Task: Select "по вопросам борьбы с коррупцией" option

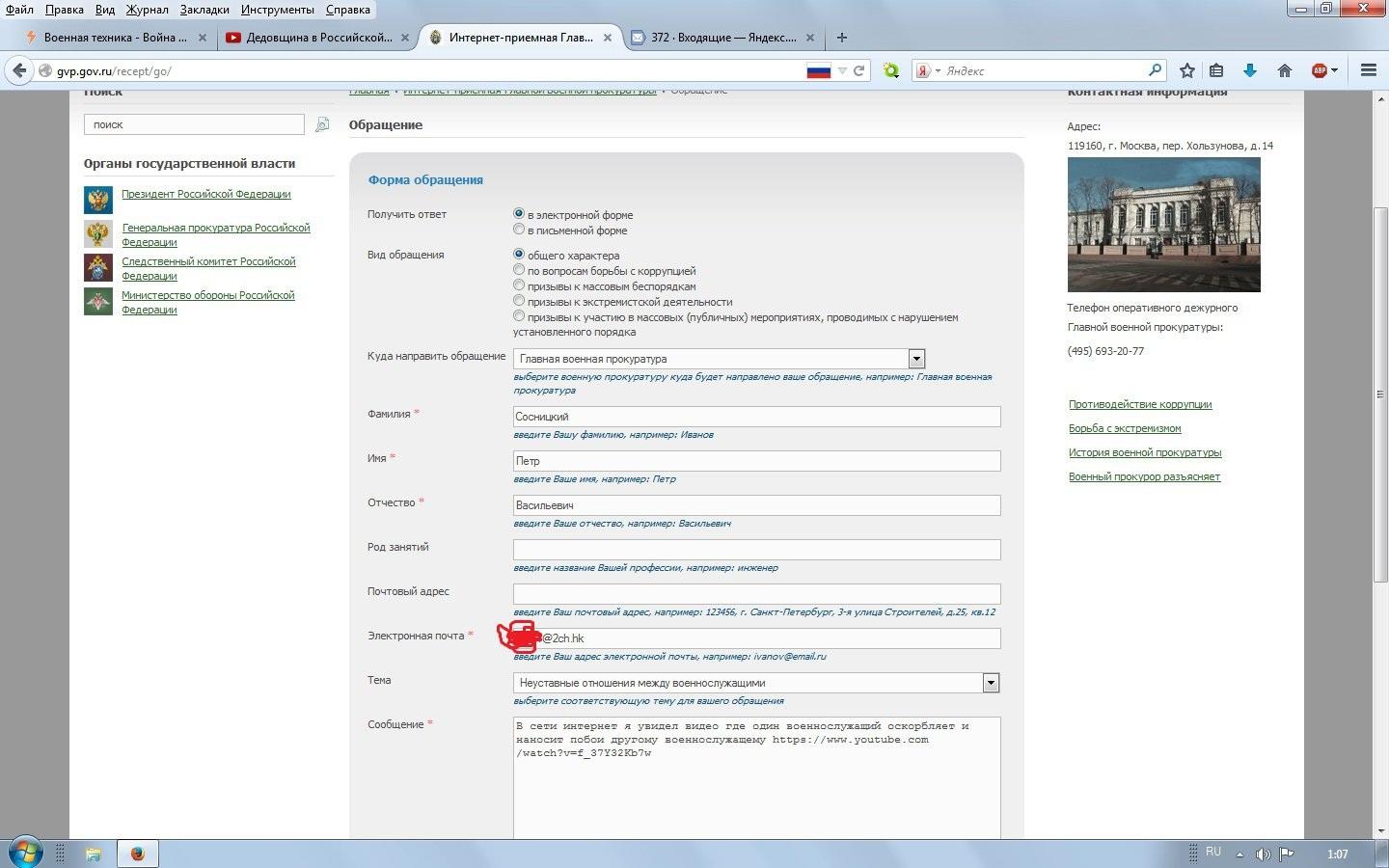Action: pyautogui.click(x=519, y=270)
